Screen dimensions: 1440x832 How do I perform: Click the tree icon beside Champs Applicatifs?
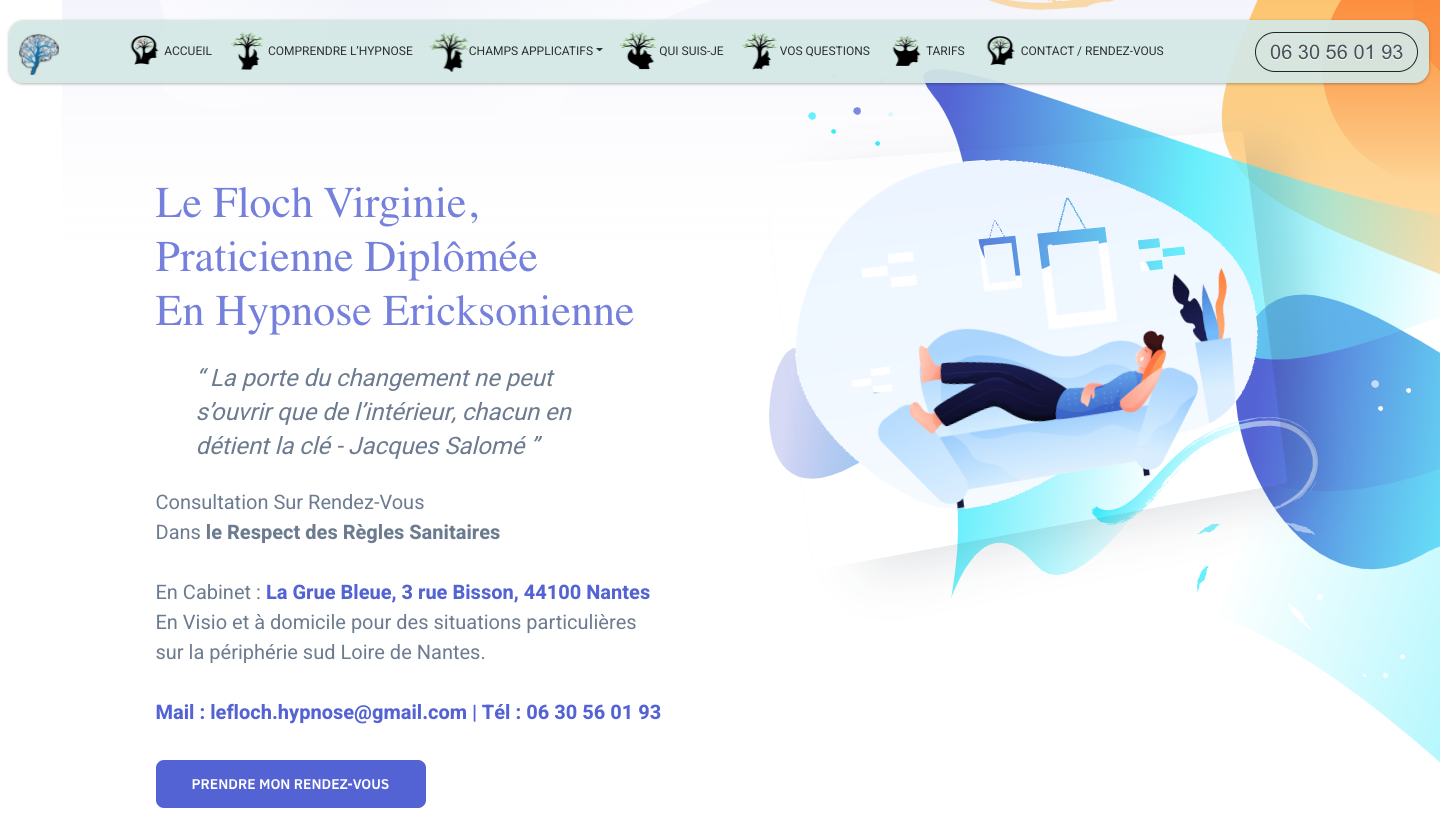[449, 51]
